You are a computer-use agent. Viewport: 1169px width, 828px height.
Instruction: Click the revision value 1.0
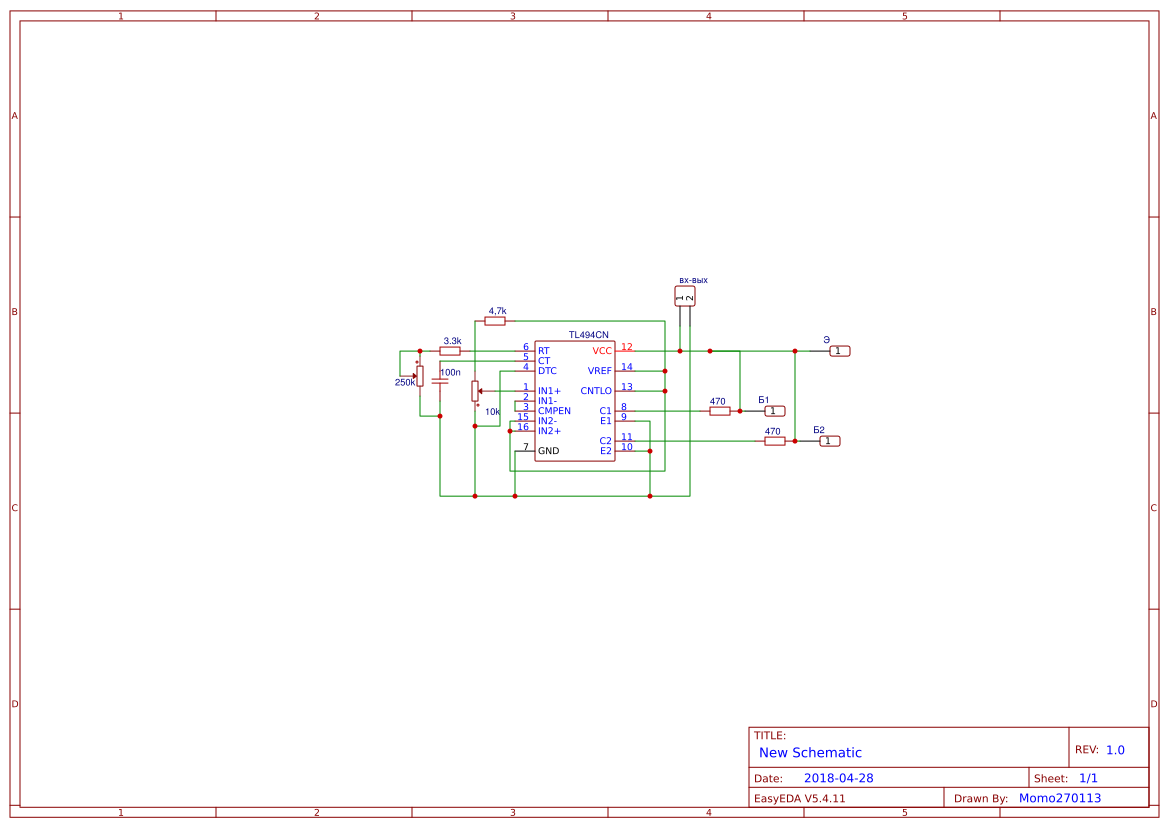(1115, 750)
